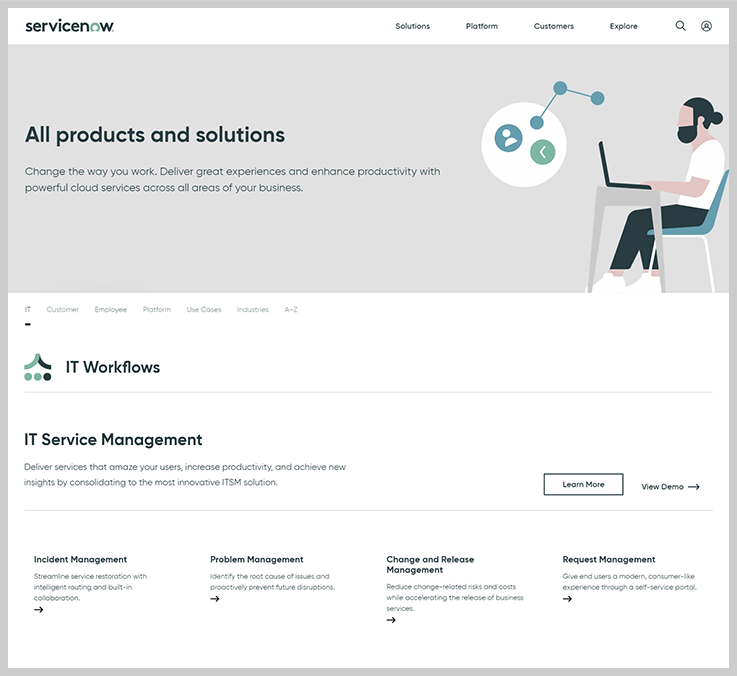Screen dimensions: 737x676
Task: Open the View Demo link
Action: tap(671, 487)
